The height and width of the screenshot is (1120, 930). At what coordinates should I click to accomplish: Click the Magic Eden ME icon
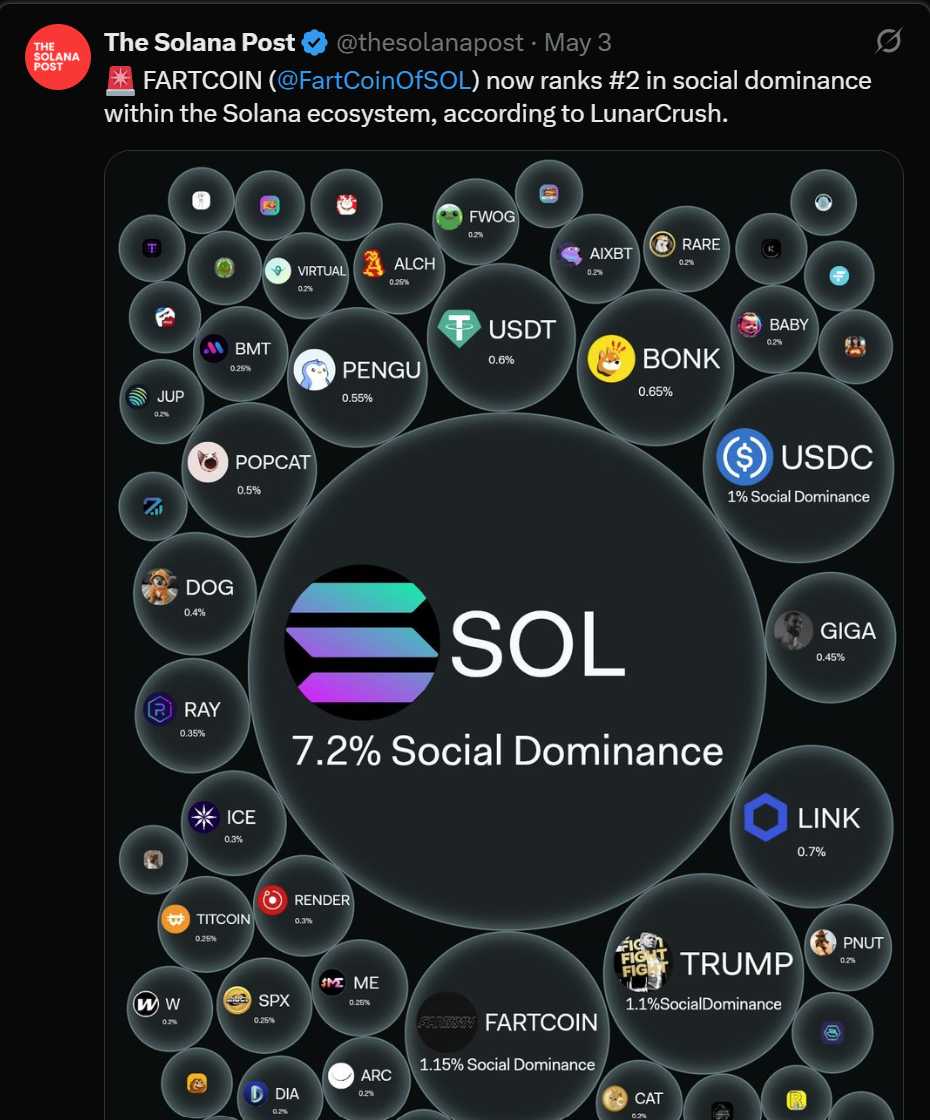(x=332, y=983)
